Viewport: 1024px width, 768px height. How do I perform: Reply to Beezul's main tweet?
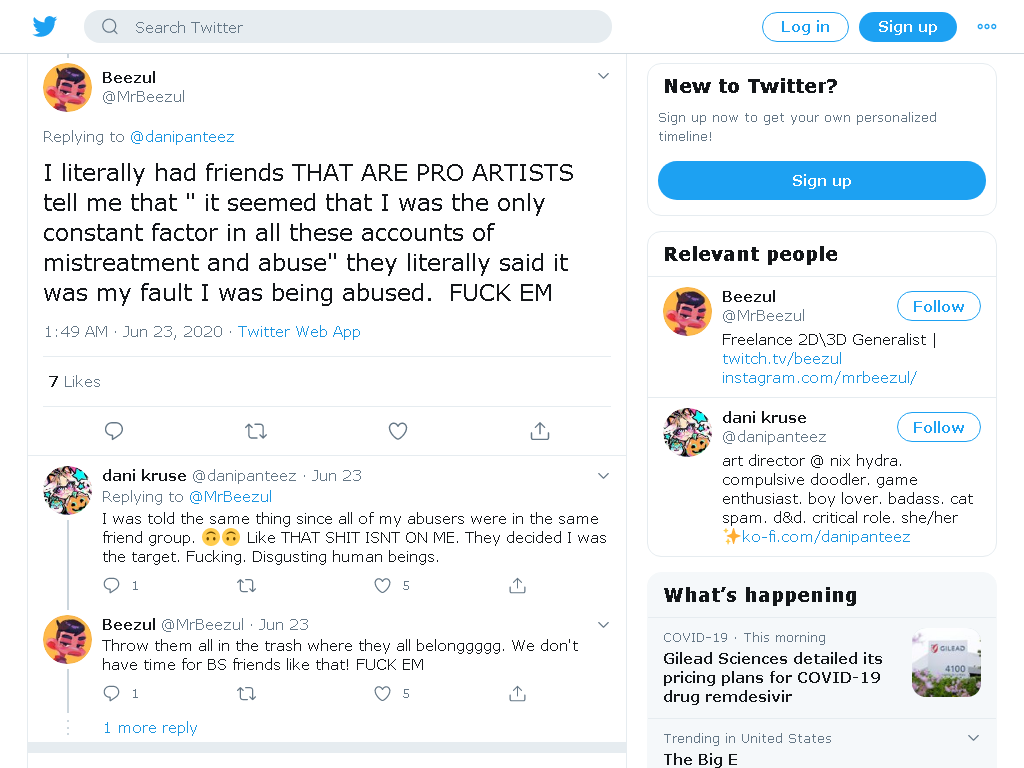point(114,431)
